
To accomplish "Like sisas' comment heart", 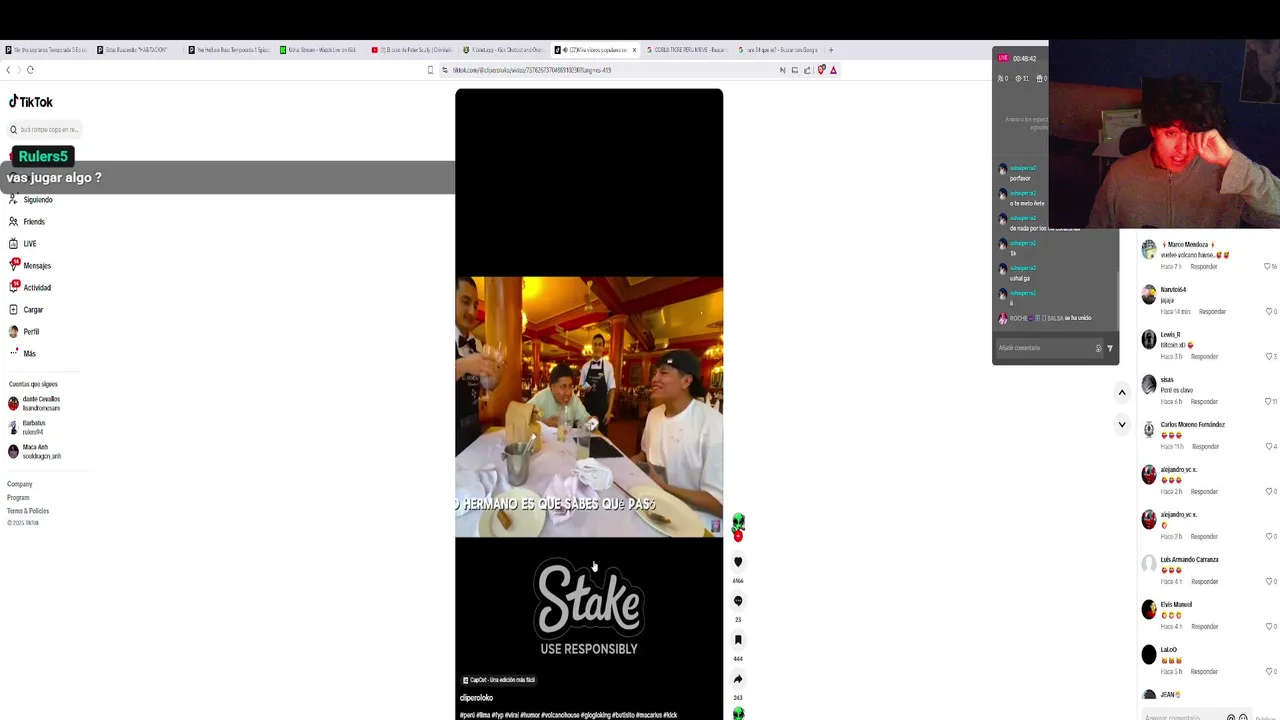I will (1268, 402).
